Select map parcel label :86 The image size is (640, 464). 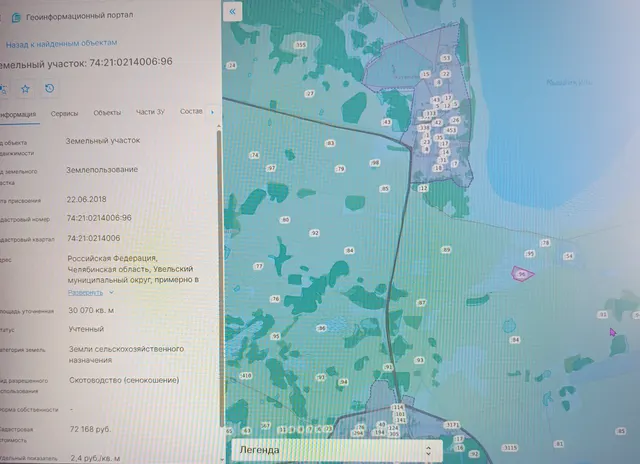[321, 328]
